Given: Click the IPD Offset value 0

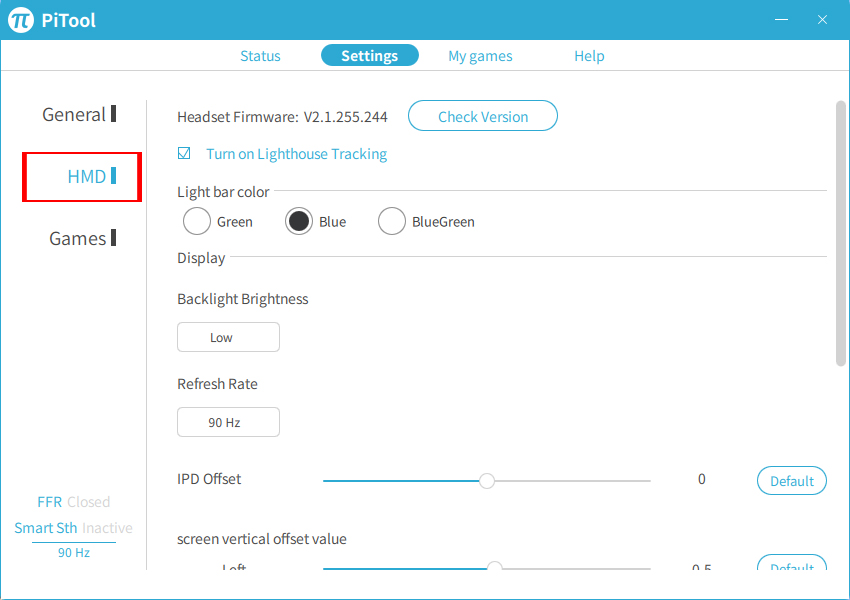Looking at the screenshot, I should click(x=701, y=479).
